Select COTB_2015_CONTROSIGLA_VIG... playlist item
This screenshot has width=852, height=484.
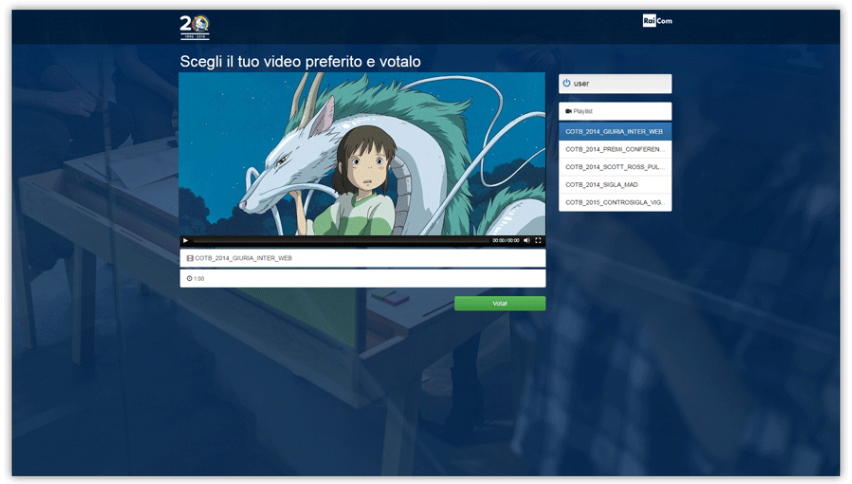[615, 202]
